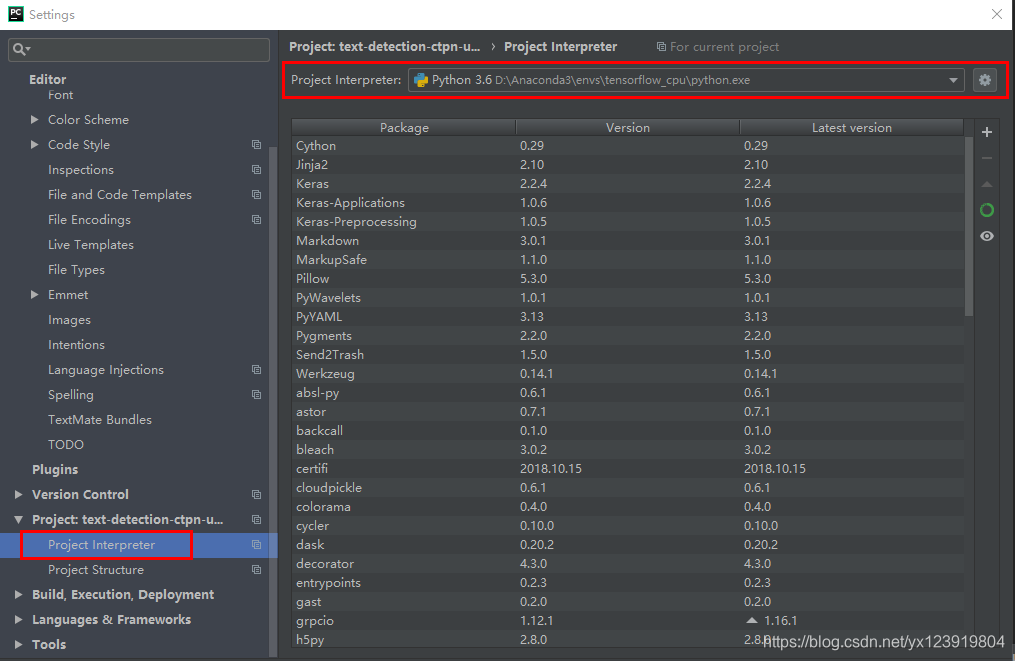Click the project-level icon beside Inspections

[x=256, y=170]
